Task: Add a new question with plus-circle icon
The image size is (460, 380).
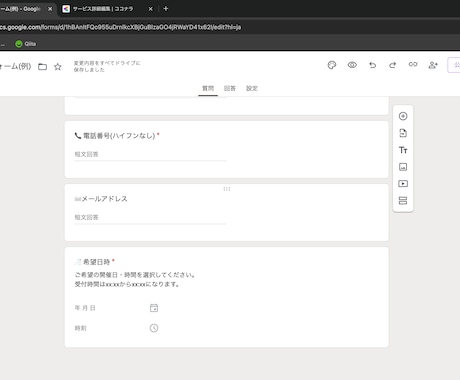Action: click(x=403, y=116)
